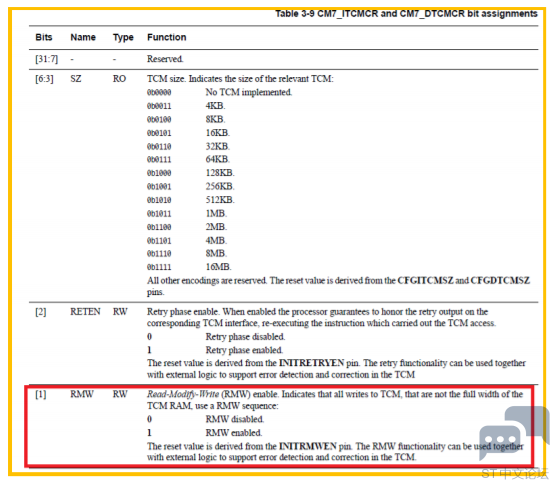Click the bold 'INITRETRYEN' pin name

tap(311, 363)
